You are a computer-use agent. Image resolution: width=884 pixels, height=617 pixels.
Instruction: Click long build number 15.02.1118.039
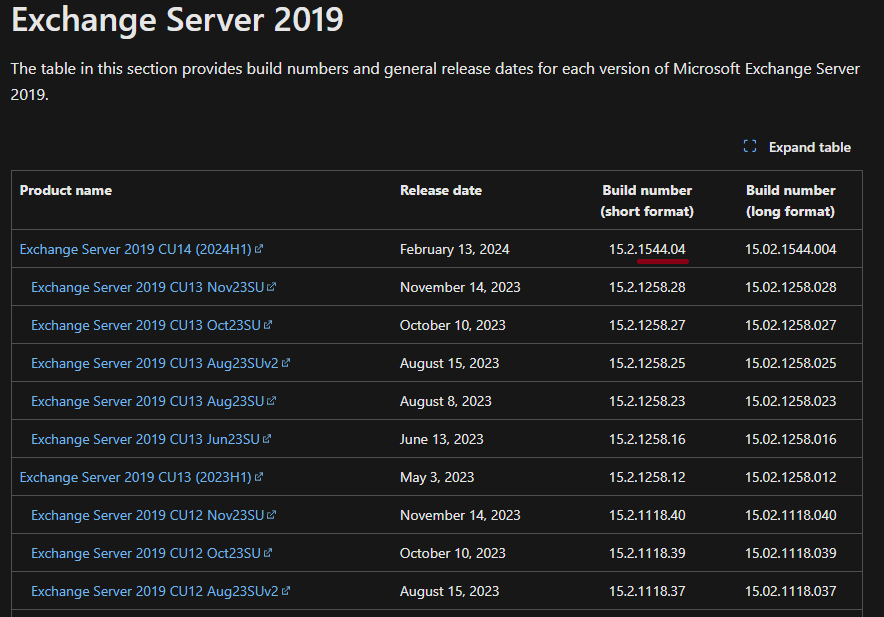pos(790,553)
